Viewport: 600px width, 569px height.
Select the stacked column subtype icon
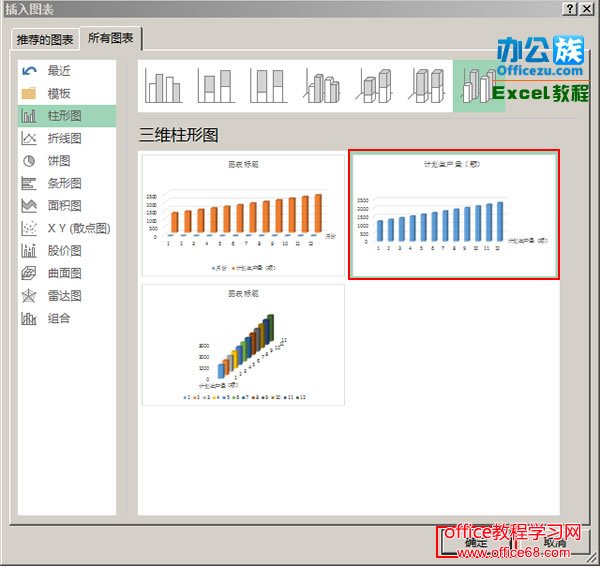pyautogui.click(x=216, y=86)
